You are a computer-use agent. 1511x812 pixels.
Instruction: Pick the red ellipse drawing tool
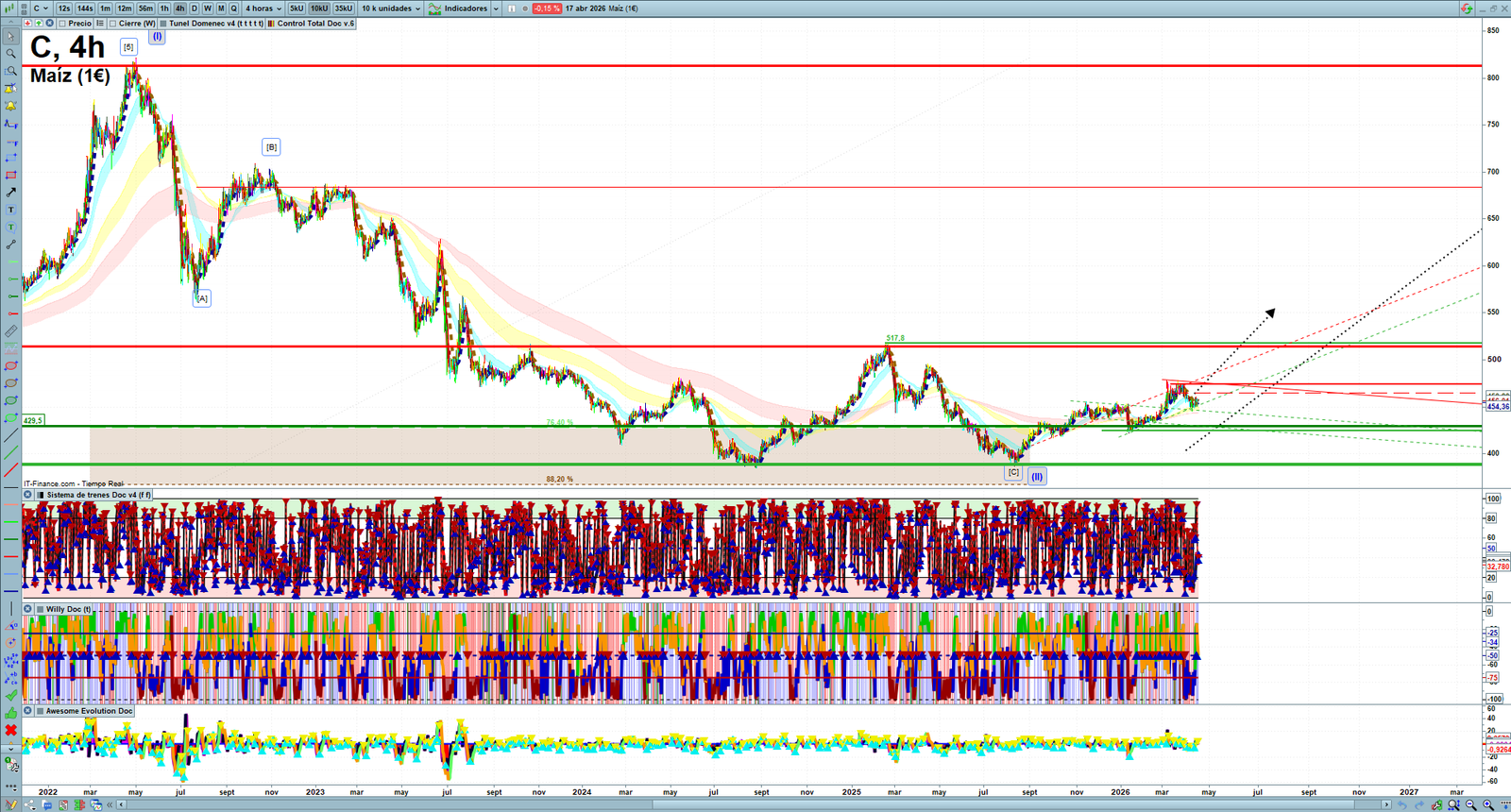pos(10,366)
